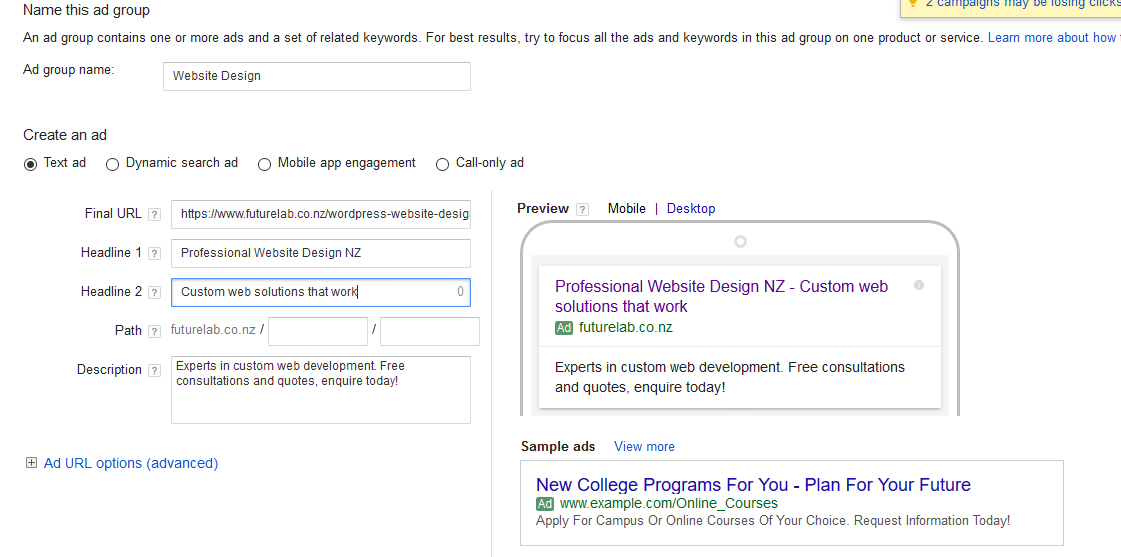This screenshot has width=1121, height=557.
Task: Switch preview to Mobile
Action: (626, 209)
